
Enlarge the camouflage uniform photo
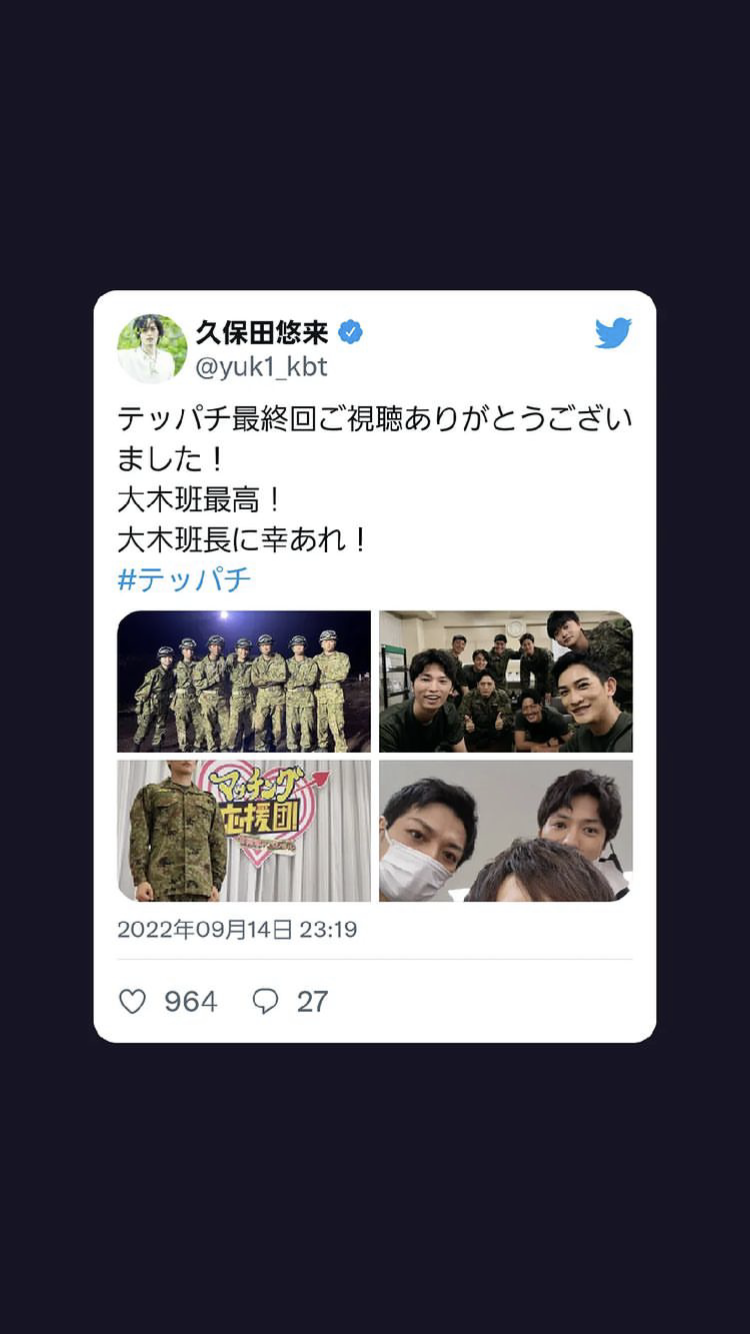[244, 831]
